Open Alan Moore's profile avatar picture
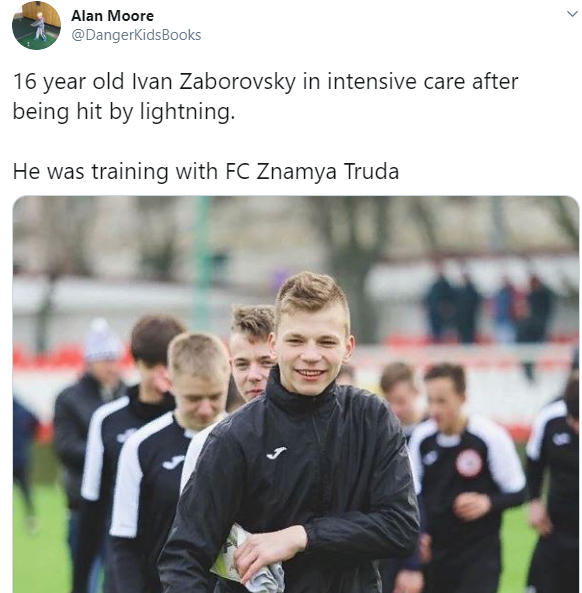Screen dimensions: 582x593 coord(36,25)
